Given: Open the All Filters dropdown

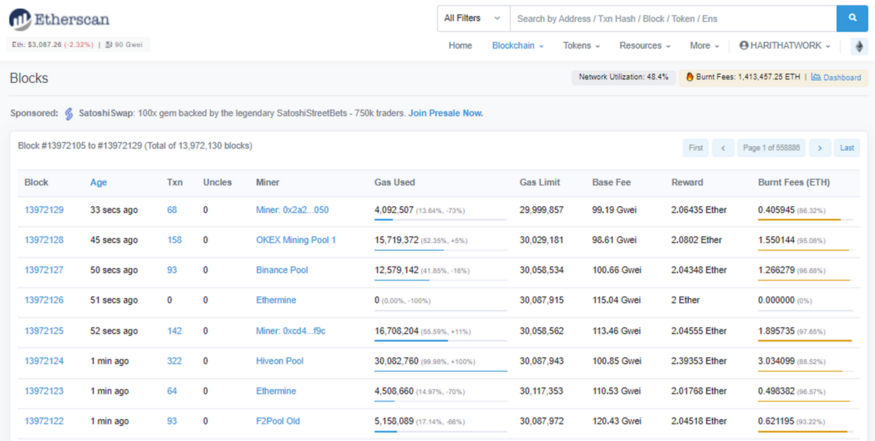Looking at the screenshot, I should (x=473, y=18).
